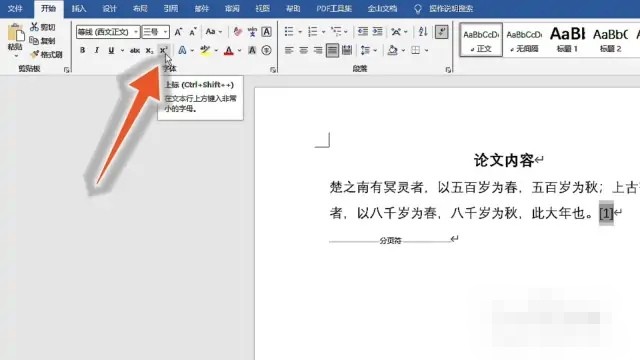Toggle bold formatting
640x360 pixels.
click(x=82, y=50)
